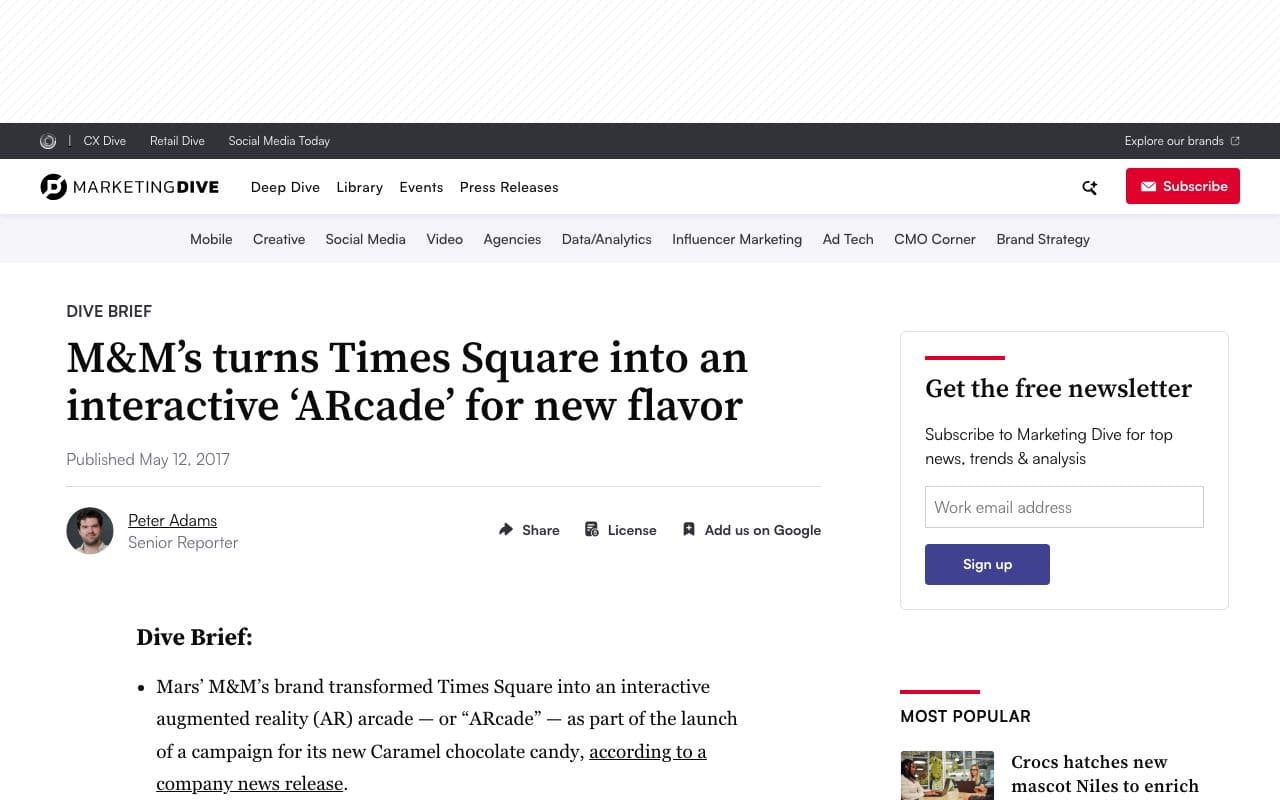
Task: Select the Social Media topic tab
Action: [x=365, y=239]
